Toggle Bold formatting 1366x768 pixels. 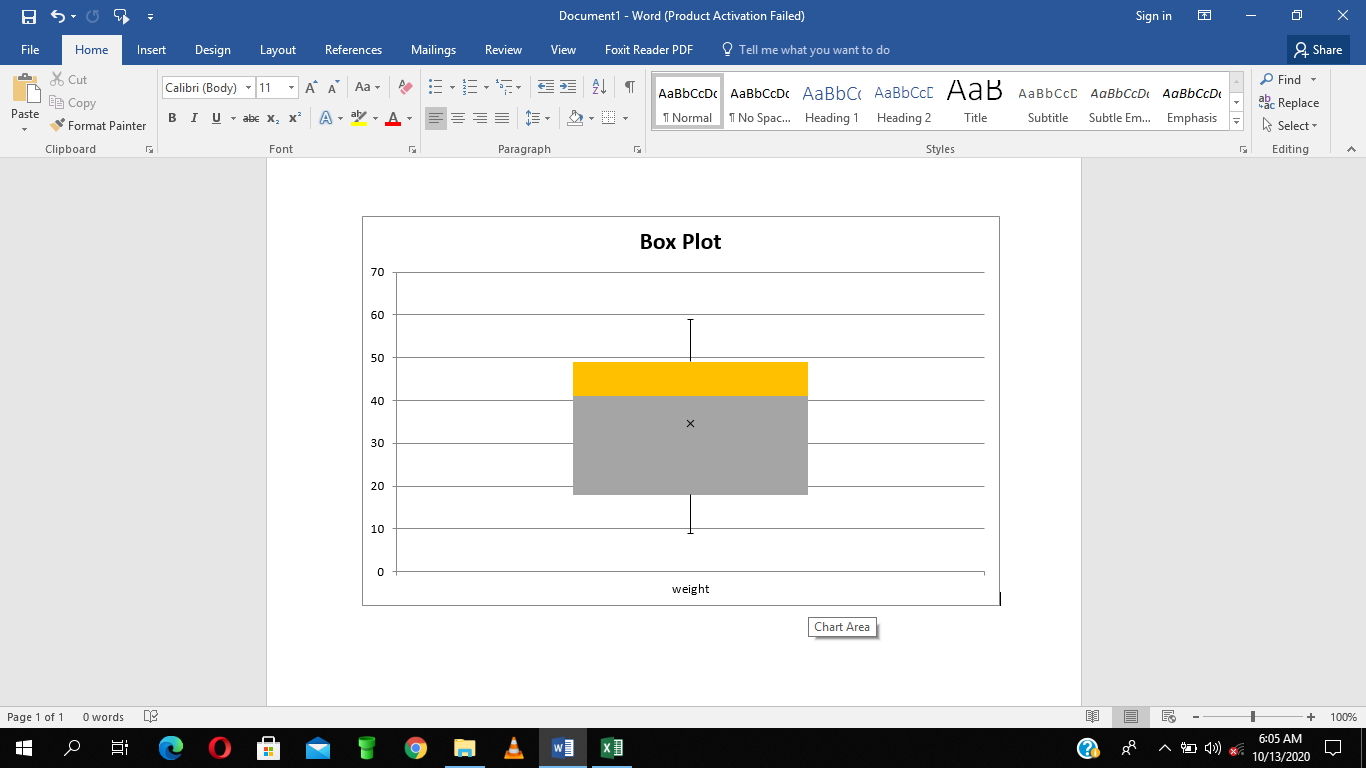pos(172,118)
